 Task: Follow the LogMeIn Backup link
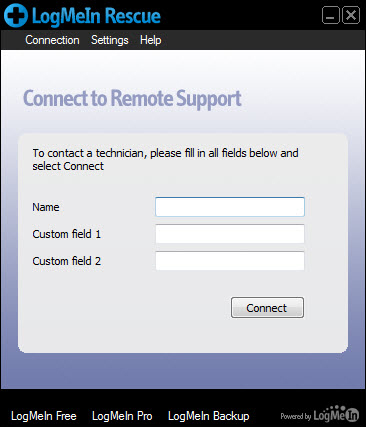point(209,416)
